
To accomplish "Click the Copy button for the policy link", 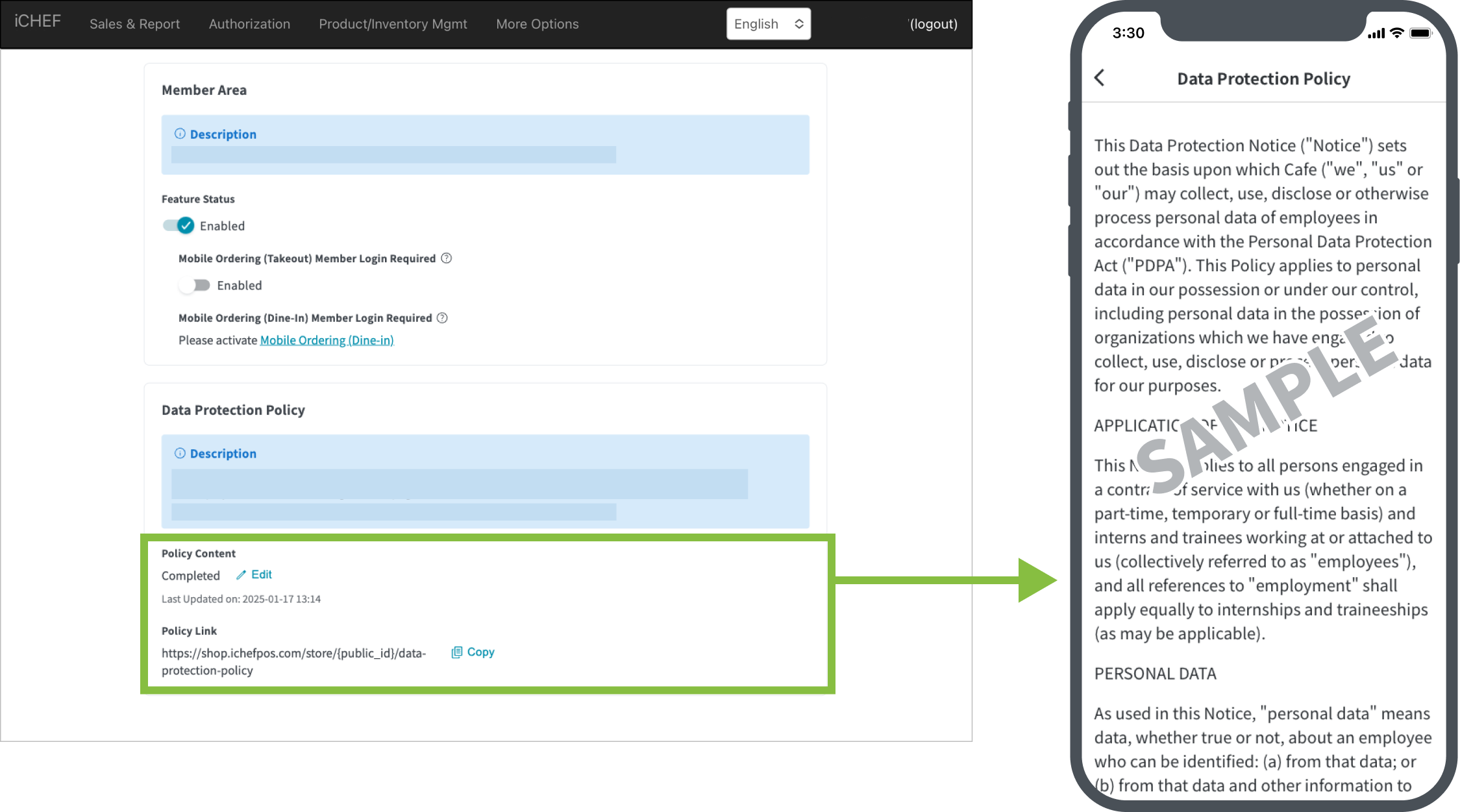I will click(x=480, y=652).
